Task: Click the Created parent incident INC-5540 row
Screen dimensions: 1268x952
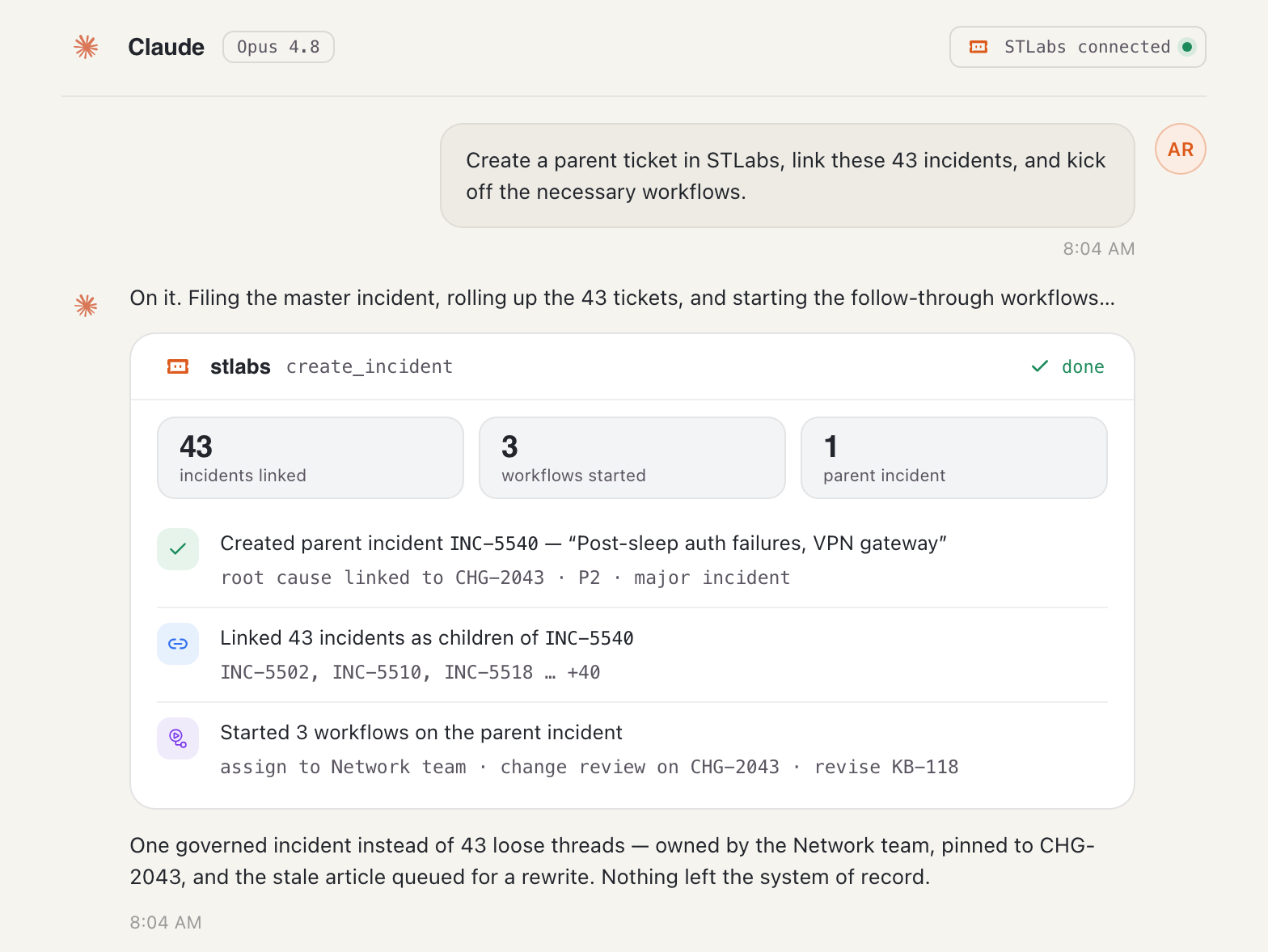Action: (x=632, y=561)
